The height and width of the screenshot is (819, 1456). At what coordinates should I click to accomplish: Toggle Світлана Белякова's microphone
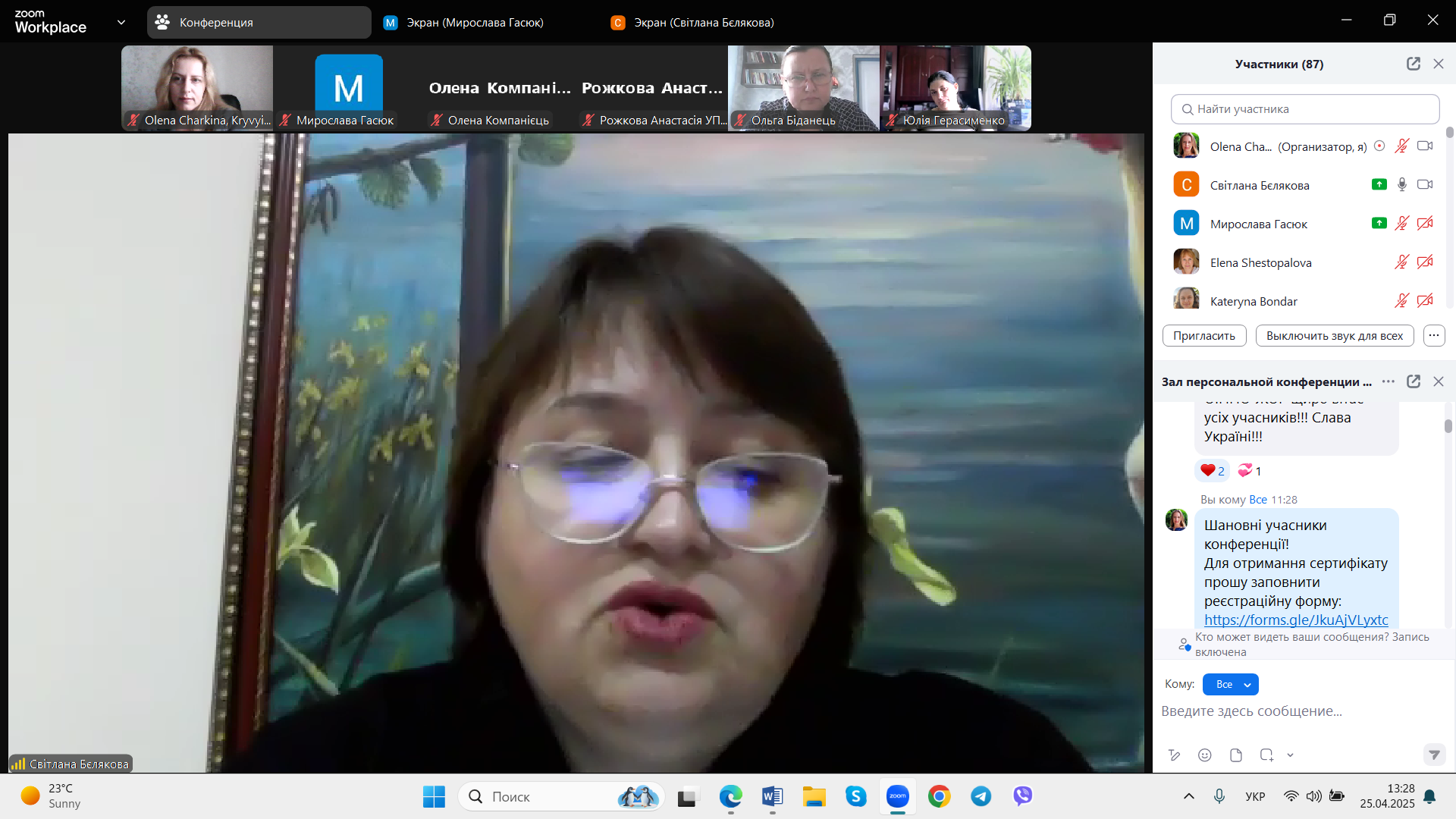(x=1401, y=184)
